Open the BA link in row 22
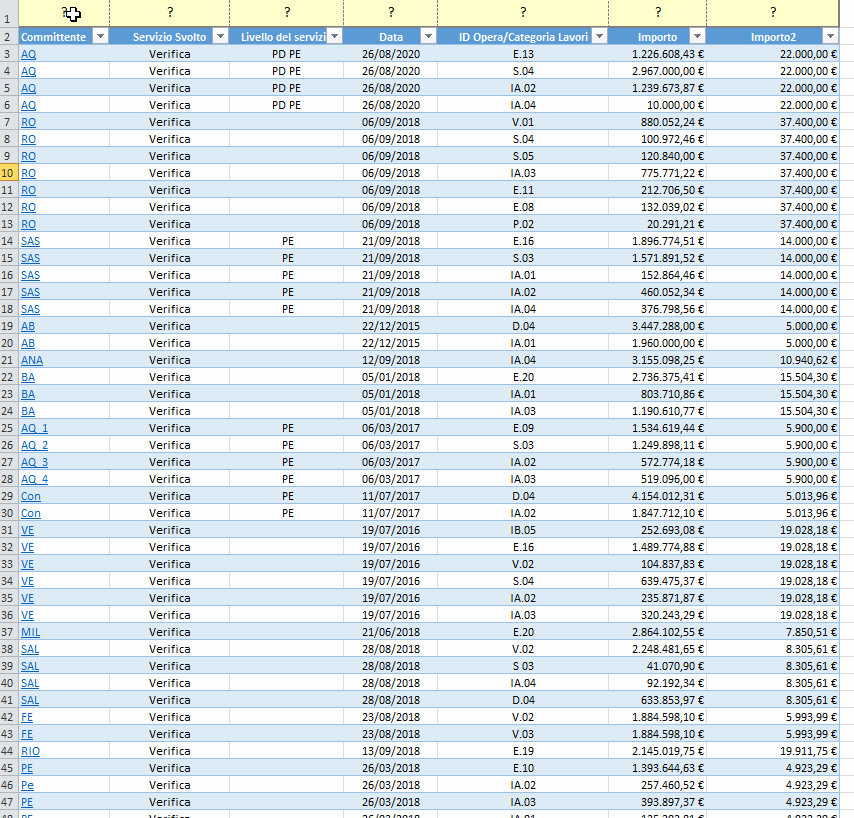Image resolution: width=854 pixels, height=818 pixels. (28, 377)
